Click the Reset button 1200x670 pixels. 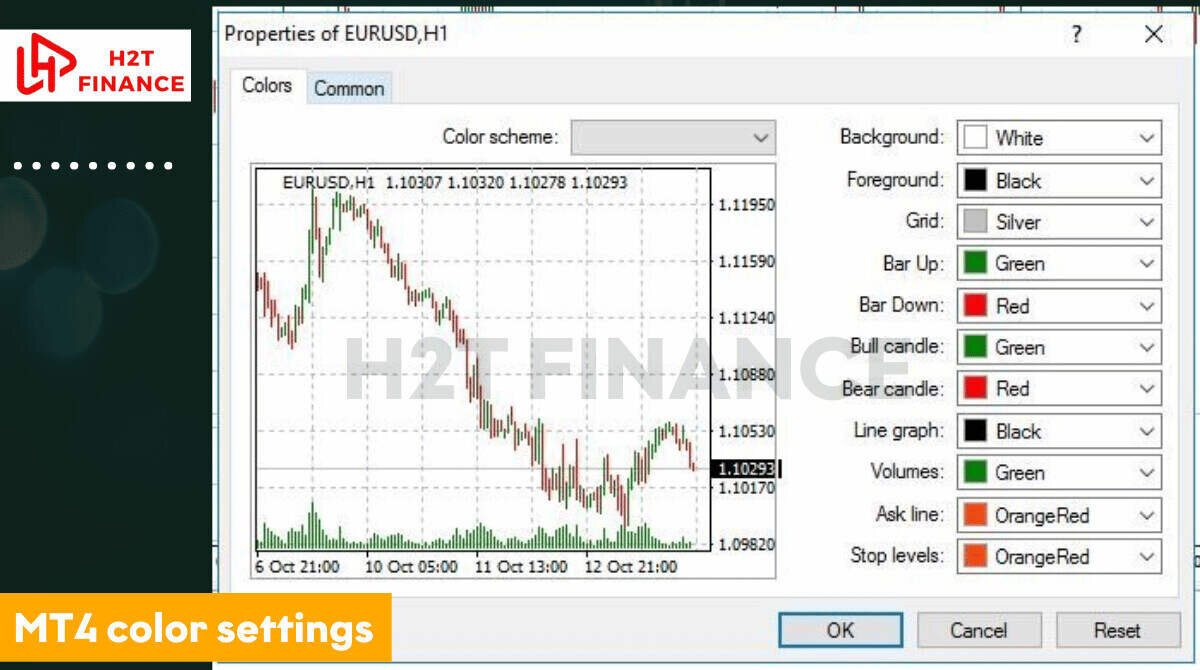[x=1117, y=630]
